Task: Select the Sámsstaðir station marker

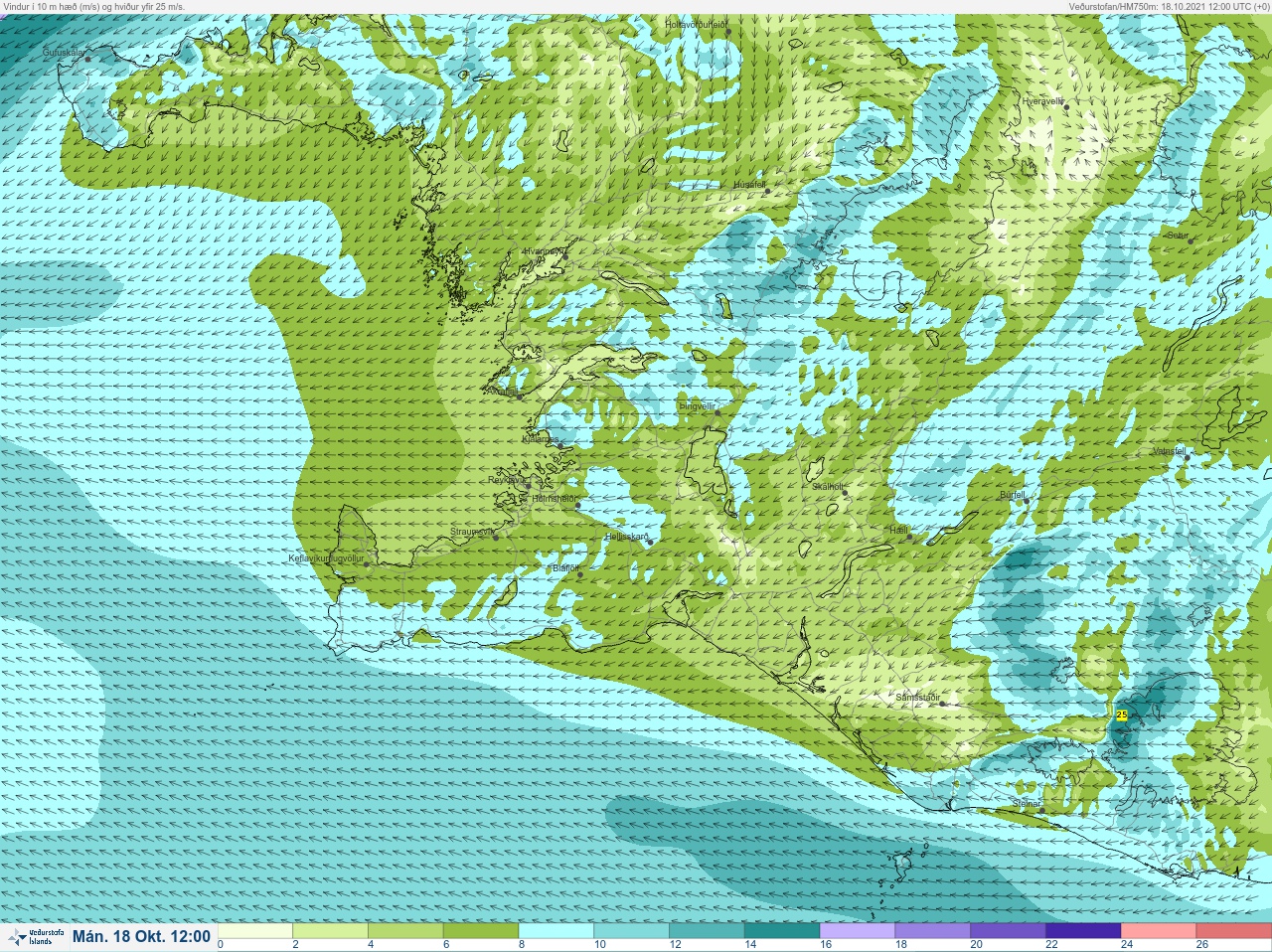Action: [943, 704]
